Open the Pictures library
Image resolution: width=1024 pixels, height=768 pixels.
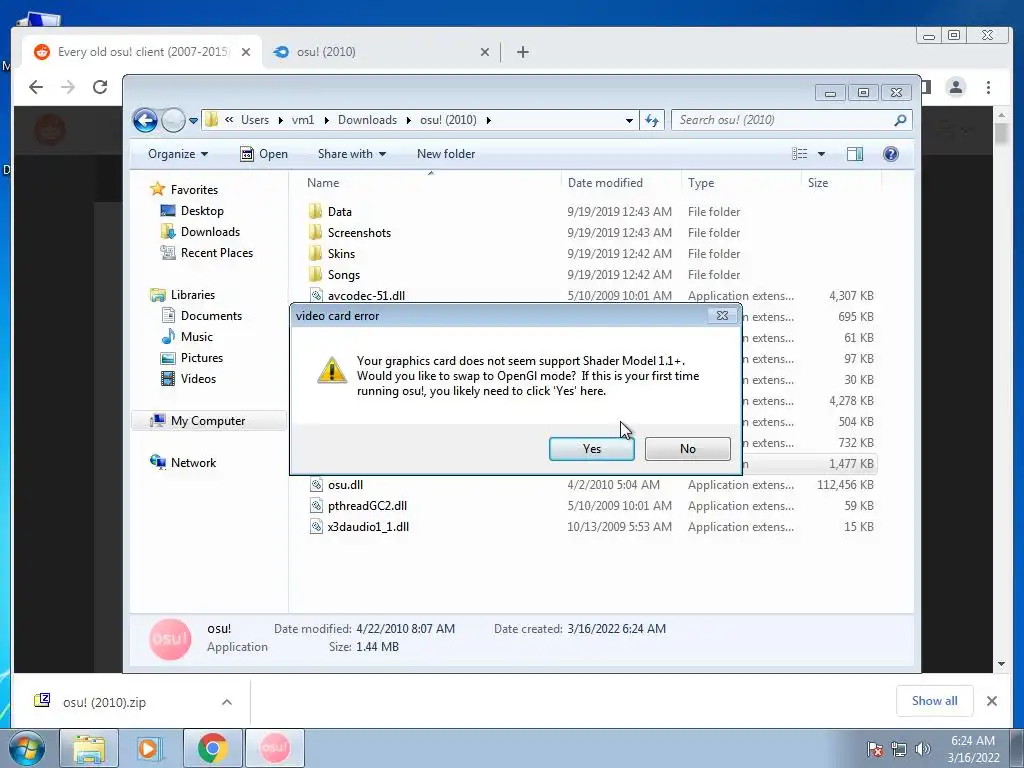click(x=201, y=358)
